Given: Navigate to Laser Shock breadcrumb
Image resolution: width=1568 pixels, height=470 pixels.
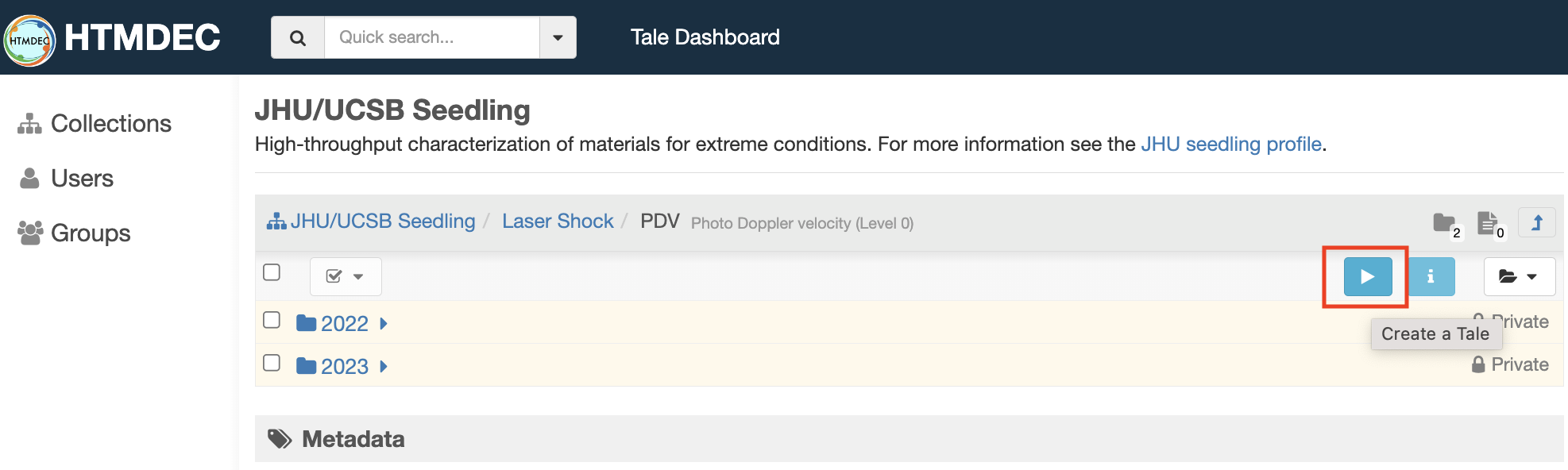Looking at the screenshot, I should [x=558, y=221].
